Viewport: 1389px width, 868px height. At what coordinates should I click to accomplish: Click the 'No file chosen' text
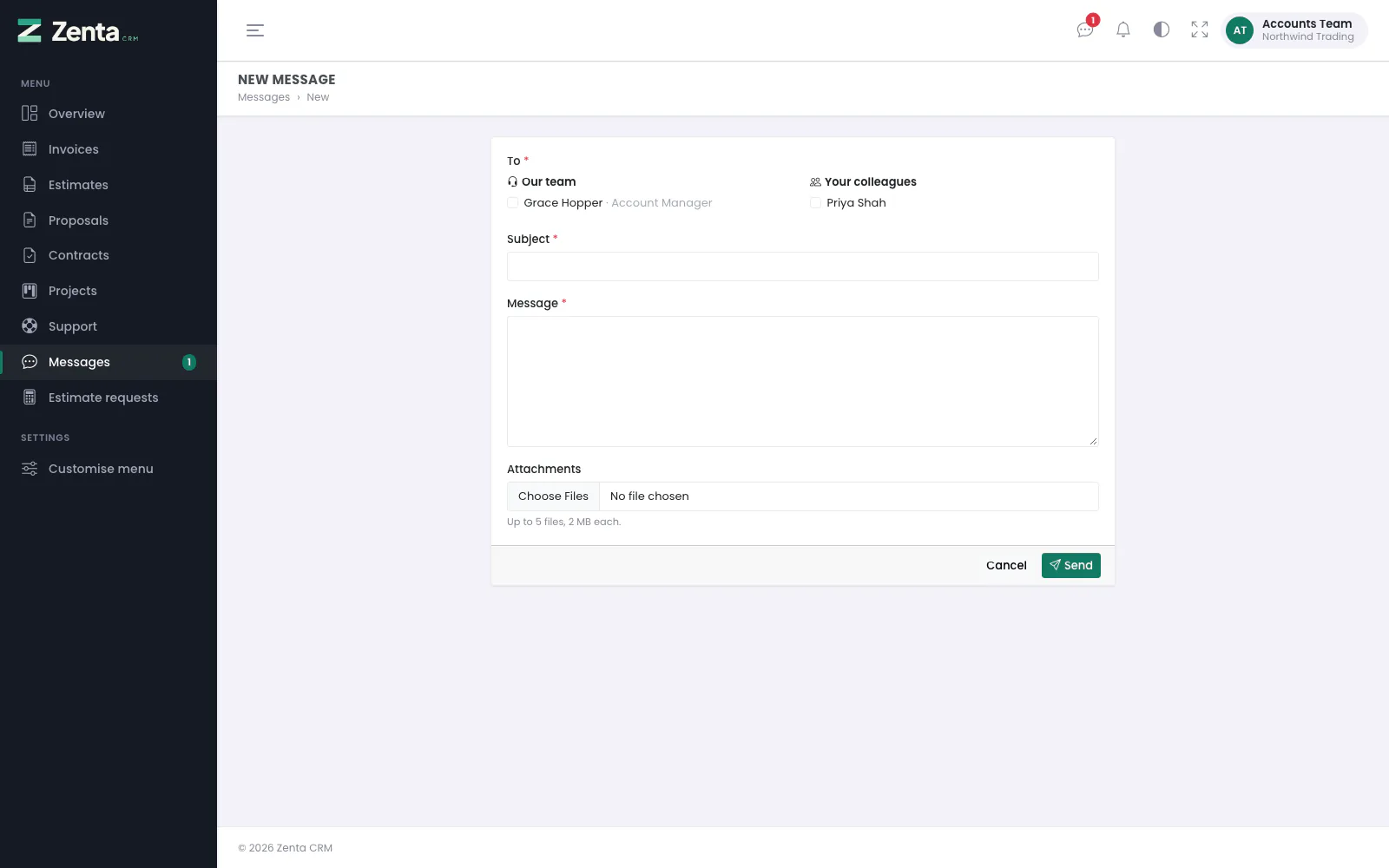649,496
